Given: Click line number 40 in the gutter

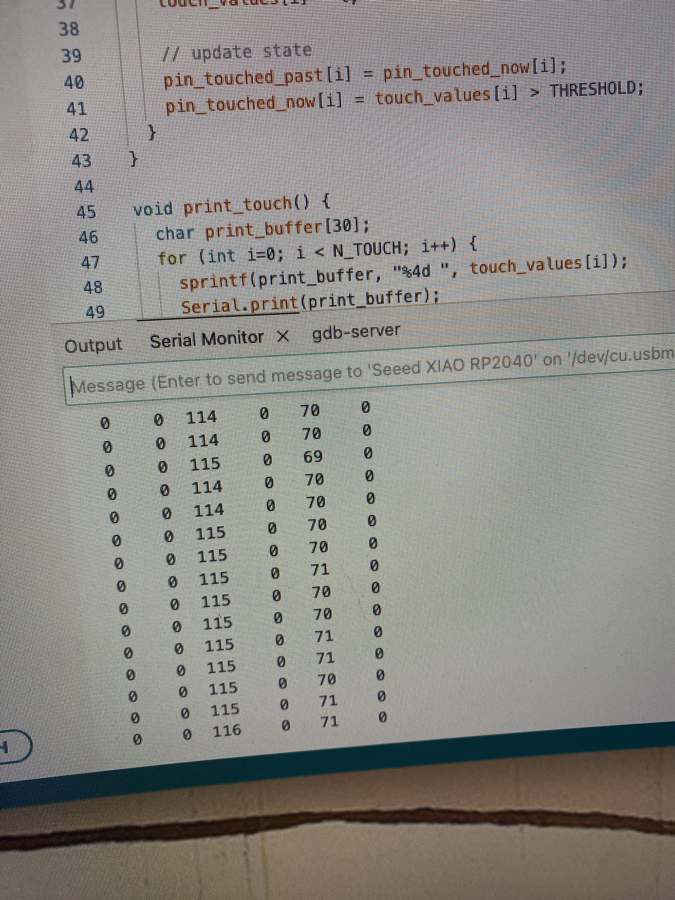Looking at the screenshot, I should coord(74,83).
